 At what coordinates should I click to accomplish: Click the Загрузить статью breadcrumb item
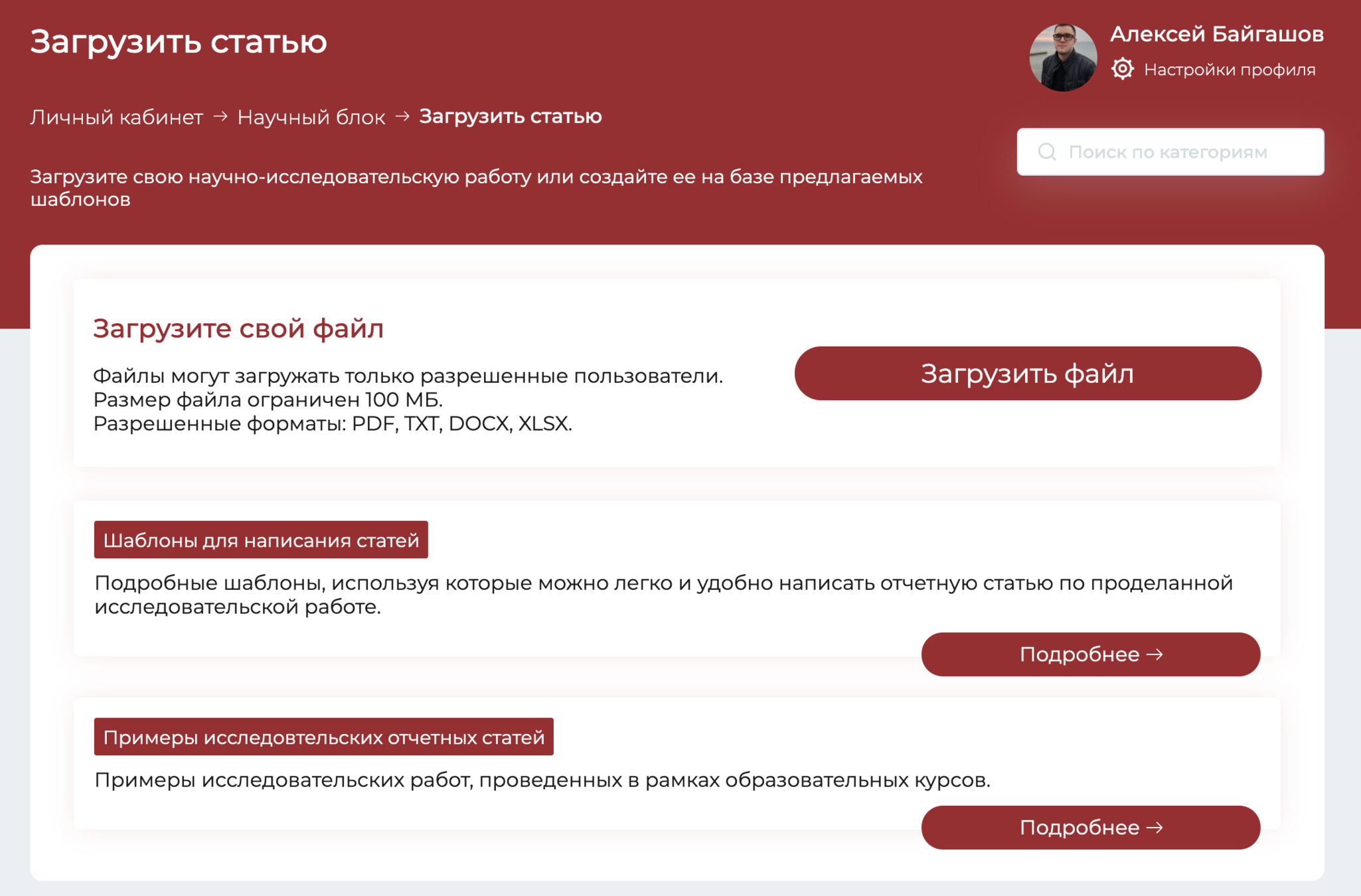(x=510, y=116)
